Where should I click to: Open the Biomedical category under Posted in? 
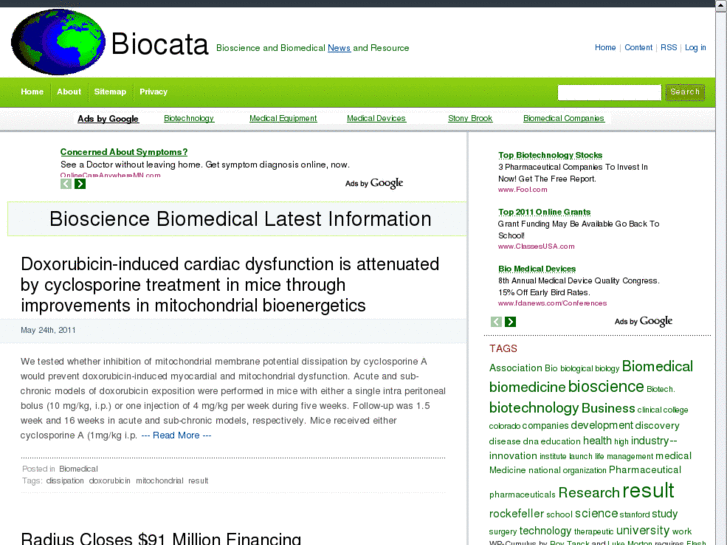78,469
